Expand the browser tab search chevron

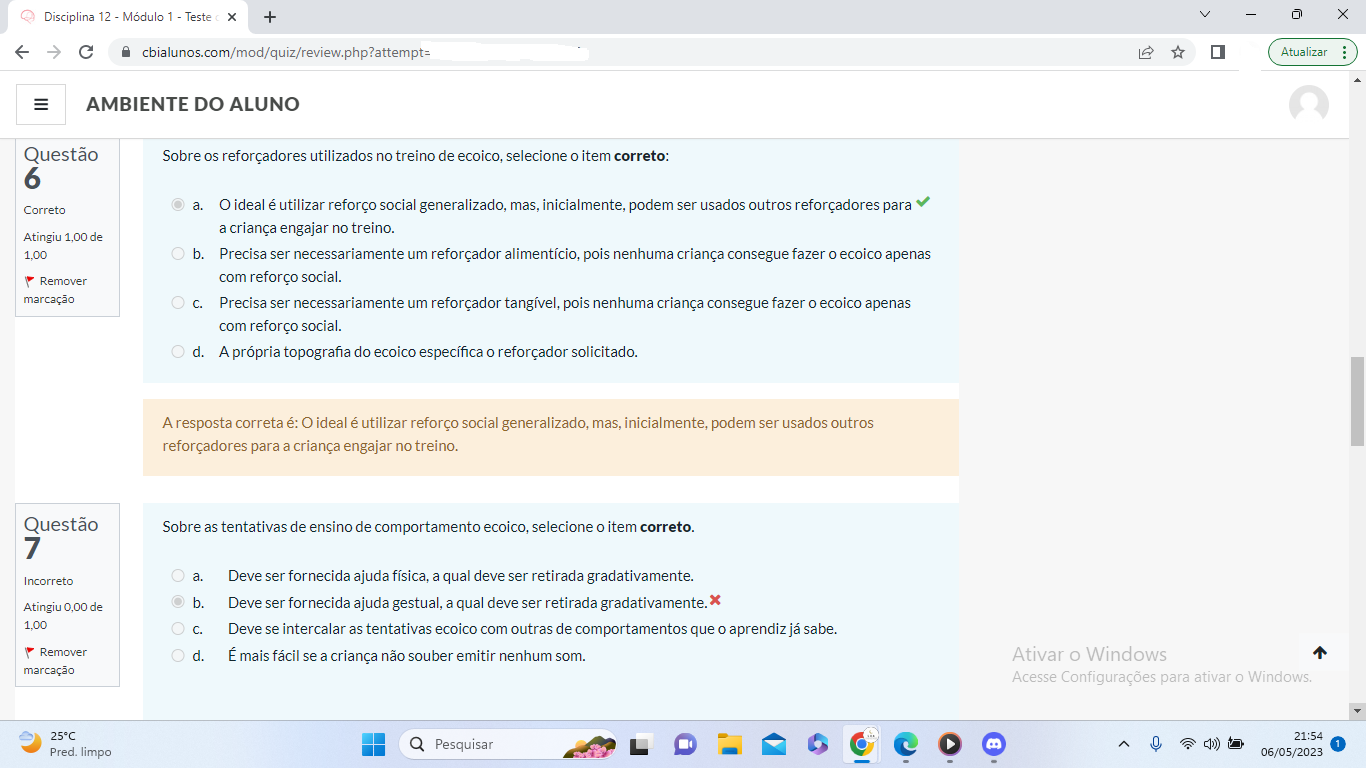coord(1204,15)
